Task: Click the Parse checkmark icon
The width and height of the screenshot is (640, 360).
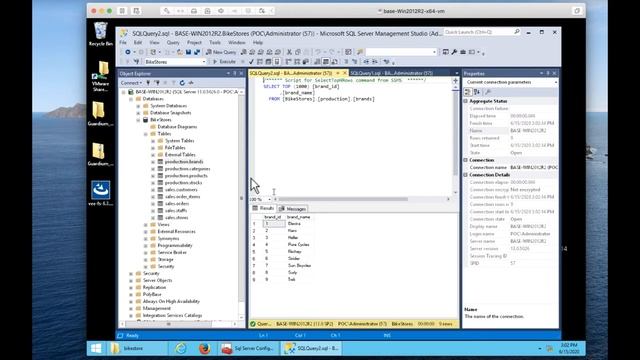Action: pos(251,62)
